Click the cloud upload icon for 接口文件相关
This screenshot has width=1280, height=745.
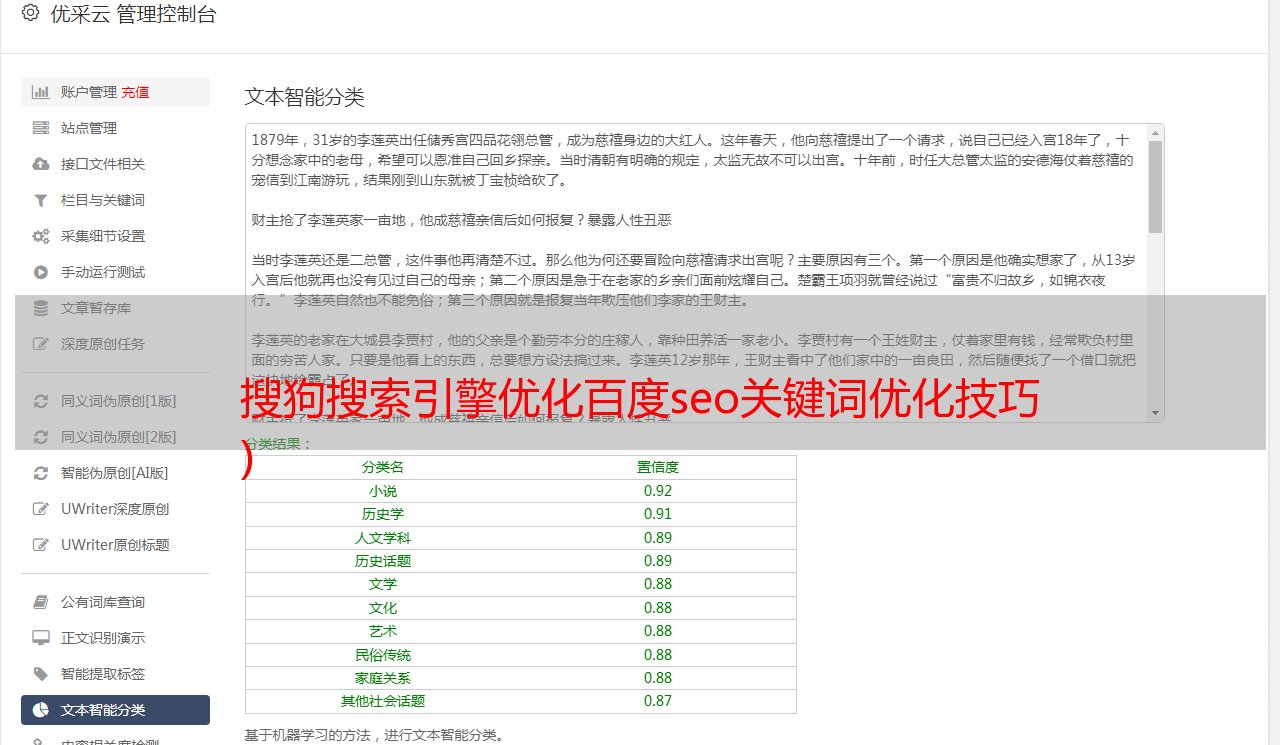(40, 164)
